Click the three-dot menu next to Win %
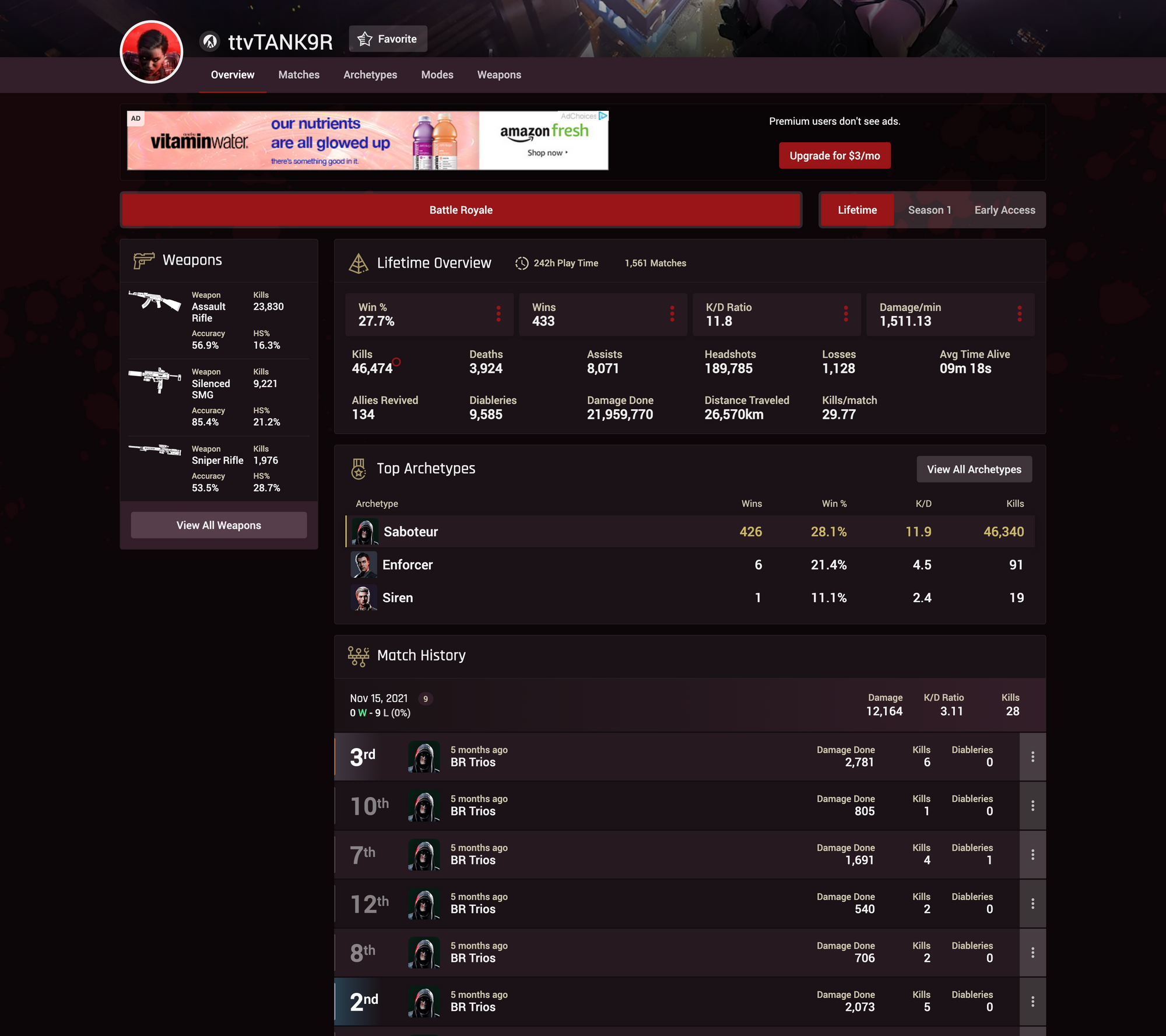This screenshot has width=1166, height=1036. 496,314
